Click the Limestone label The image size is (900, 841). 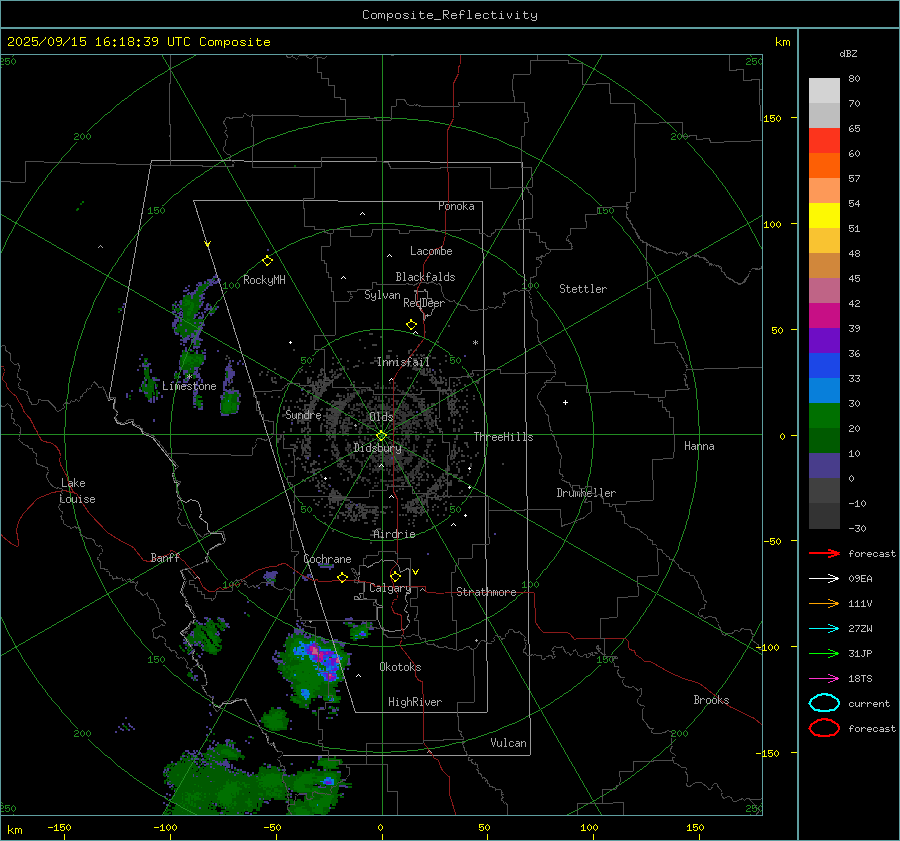(x=189, y=386)
